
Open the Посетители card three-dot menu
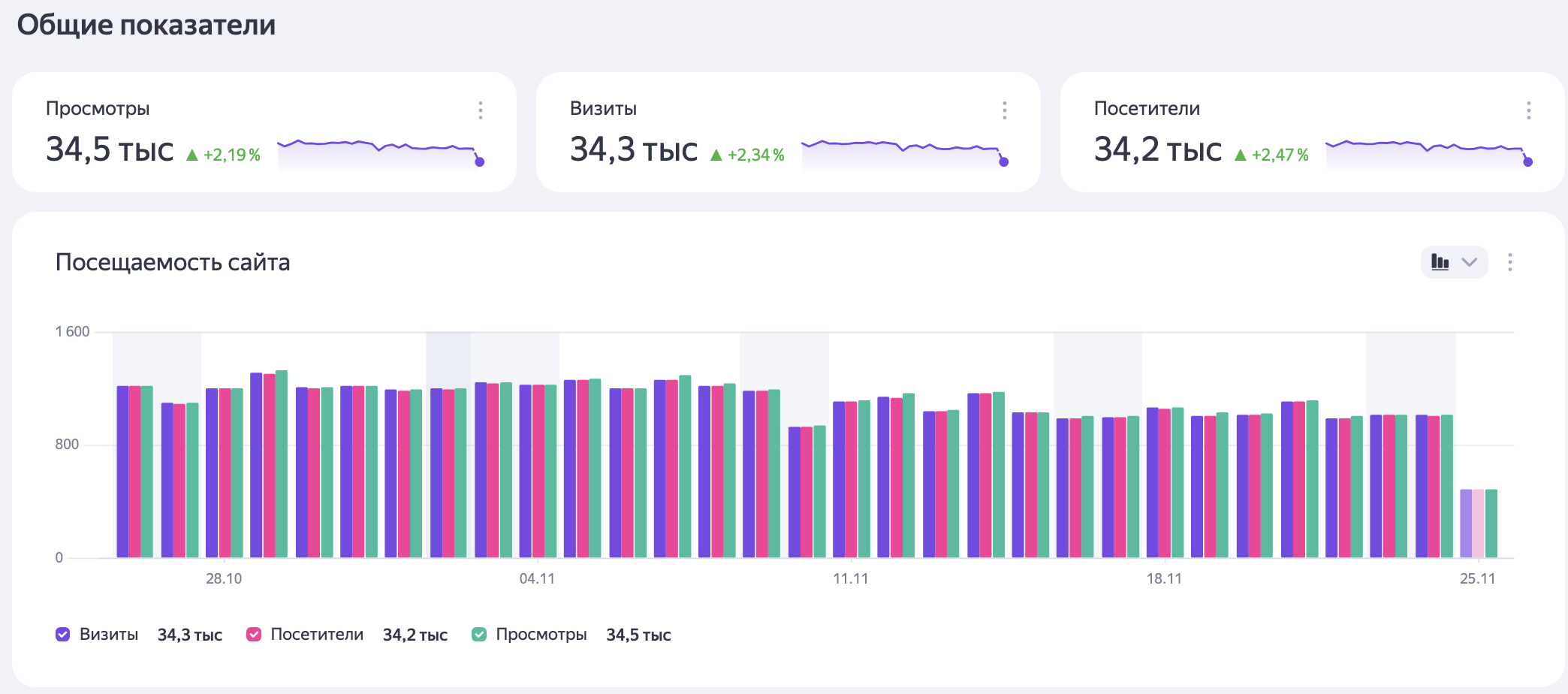click(x=1528, y=110)
